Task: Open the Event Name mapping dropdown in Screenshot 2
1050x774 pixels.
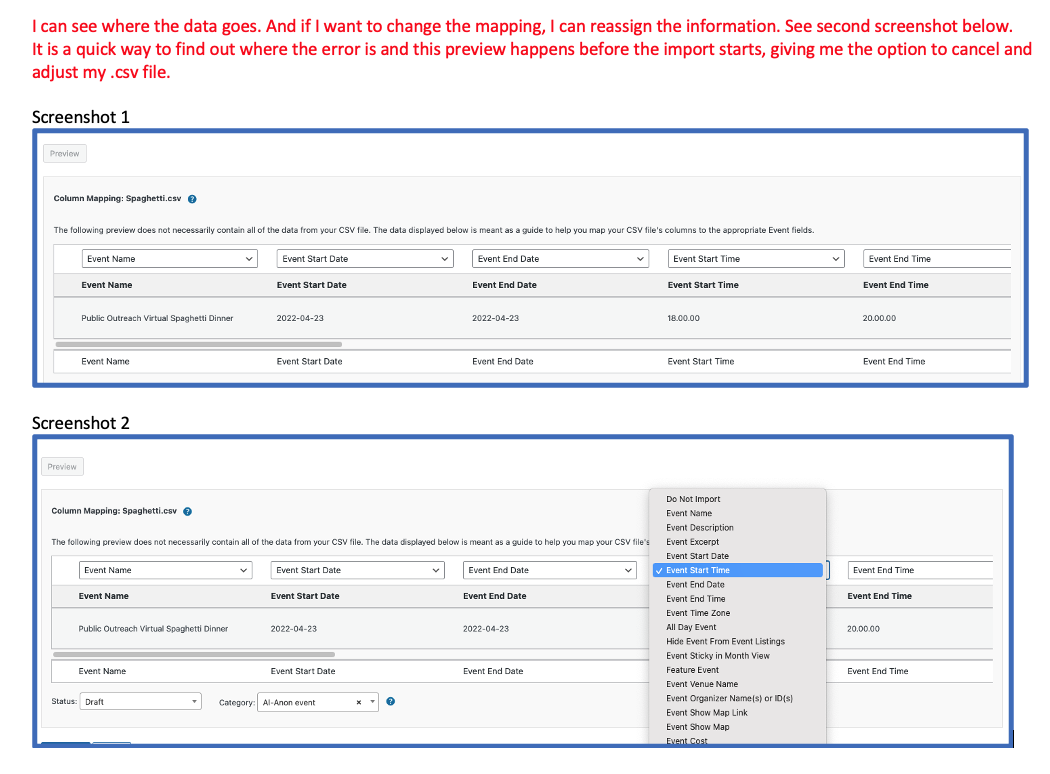Action: point(165,570)
